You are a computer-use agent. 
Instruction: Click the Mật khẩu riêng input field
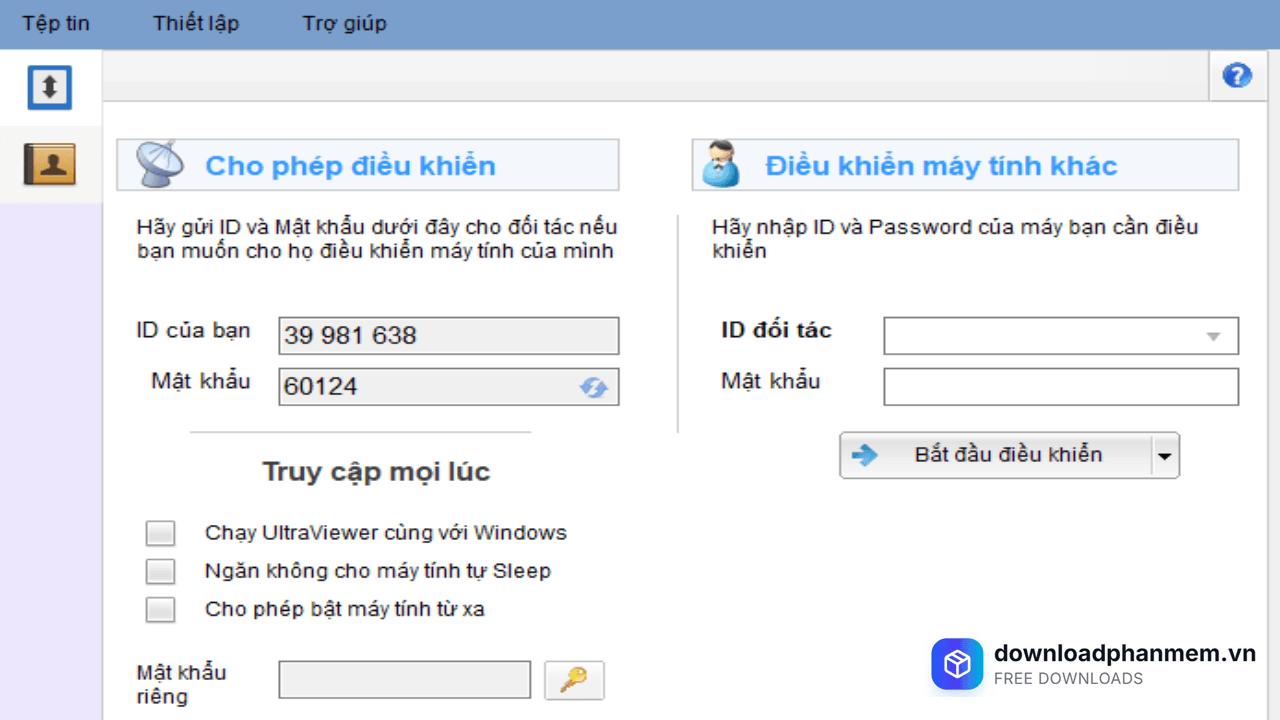click(x=404, y=679)
